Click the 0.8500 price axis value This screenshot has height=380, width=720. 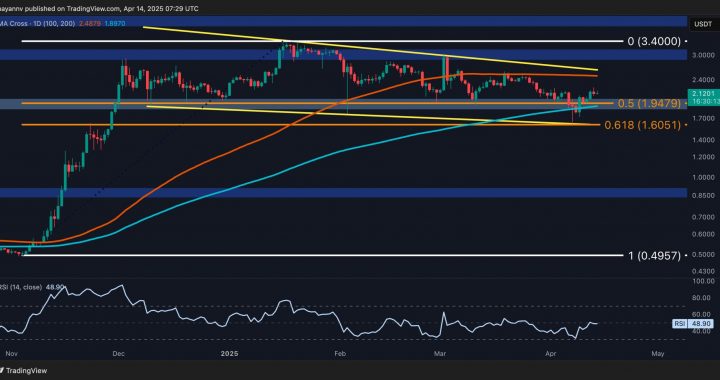702,196
